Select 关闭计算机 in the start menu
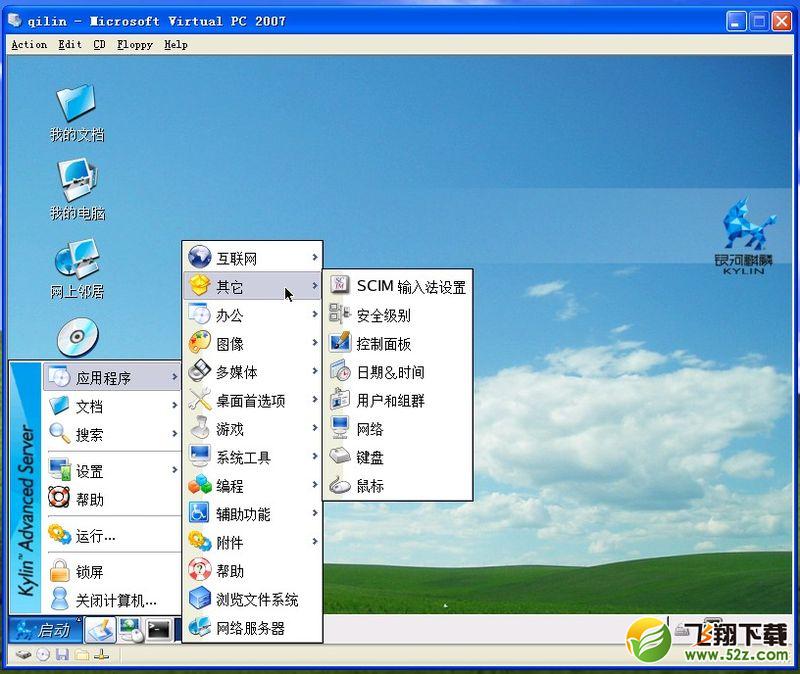800x674 pixels. [115, 600]
